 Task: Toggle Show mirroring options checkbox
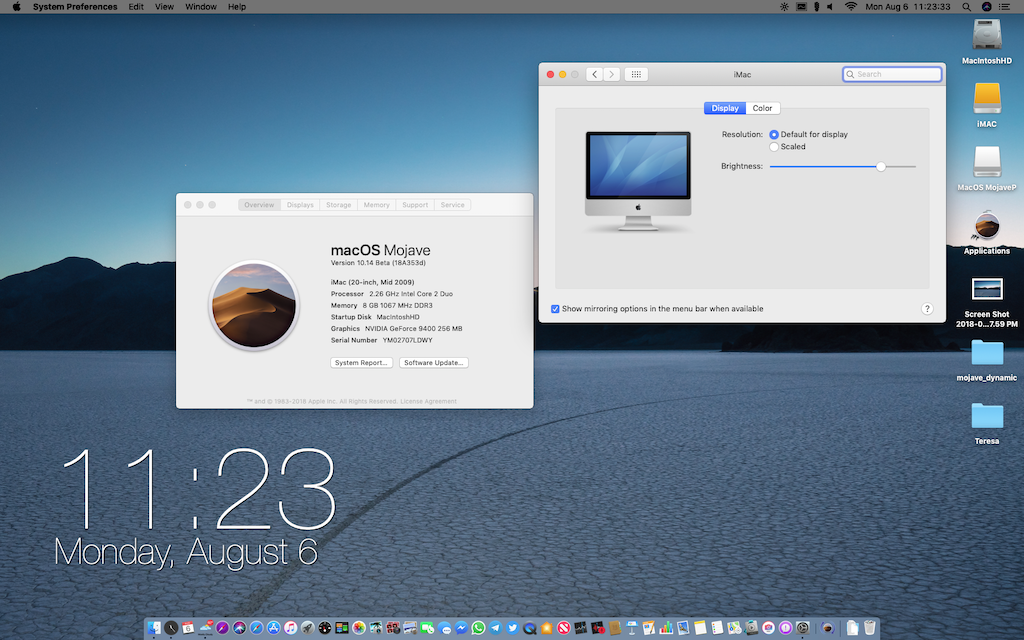tap(555, 309)
